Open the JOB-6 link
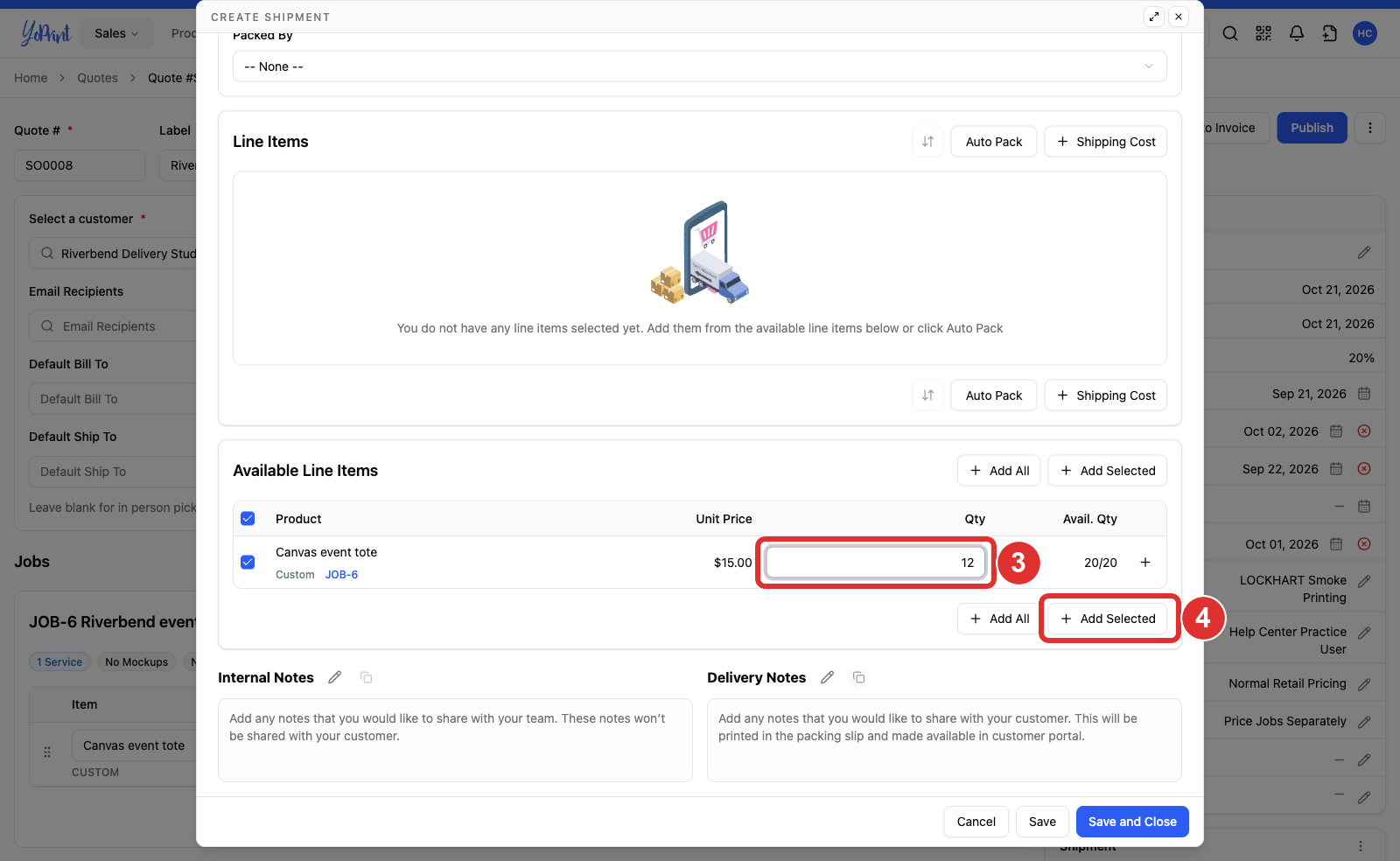This screenshot has height=861, width=1400. point(341,575)
